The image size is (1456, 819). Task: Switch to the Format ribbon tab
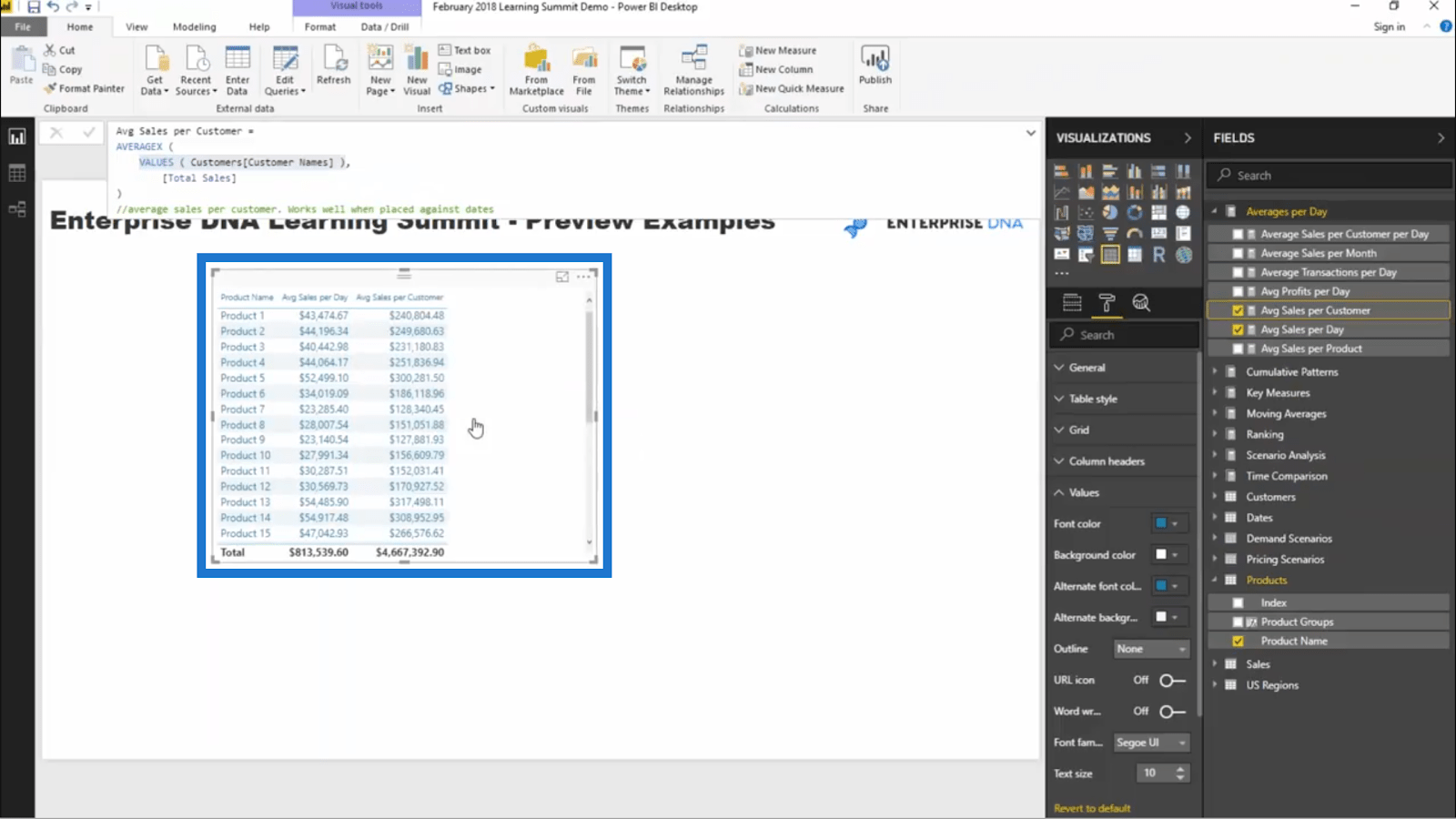[x=320, y=26]
